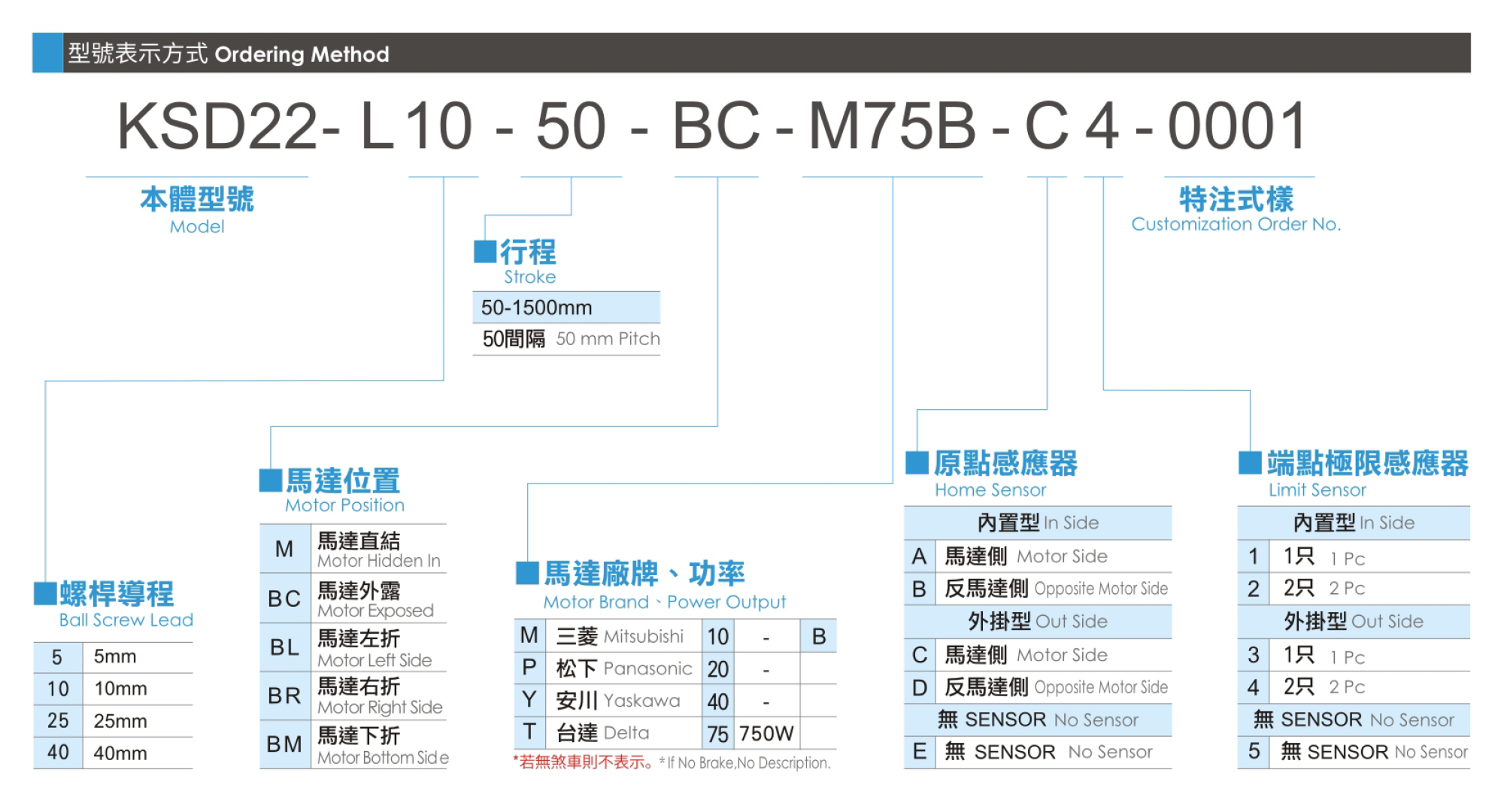
Task: Click the blue square beside 馬達廠牌 heading
Action: click(x=527, y=573)
